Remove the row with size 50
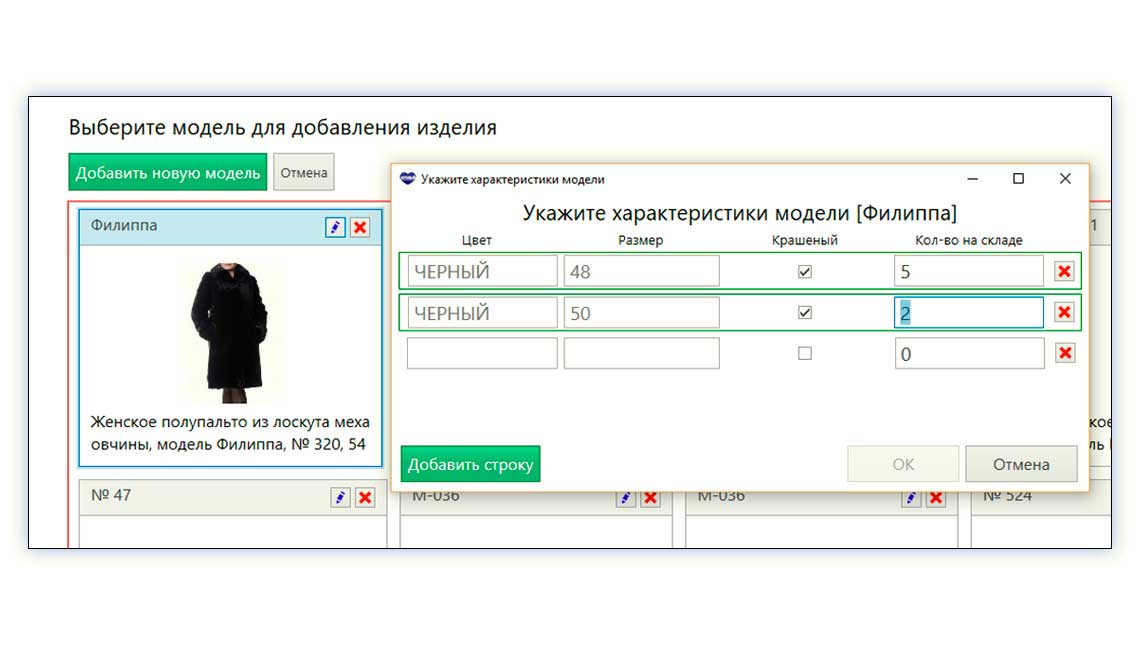1140x645 pixels. (1064, 313)
